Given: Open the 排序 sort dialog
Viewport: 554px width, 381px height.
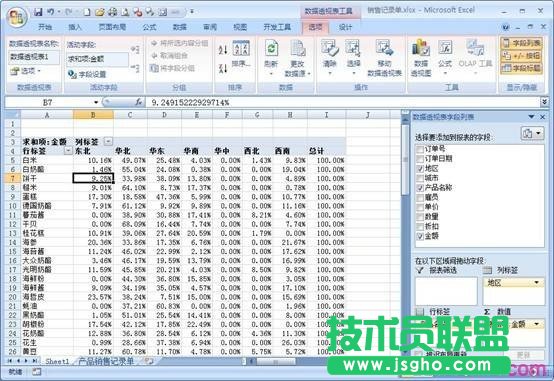Looking at the screenshot, I should pyautogui.click(x=241, y=53).
